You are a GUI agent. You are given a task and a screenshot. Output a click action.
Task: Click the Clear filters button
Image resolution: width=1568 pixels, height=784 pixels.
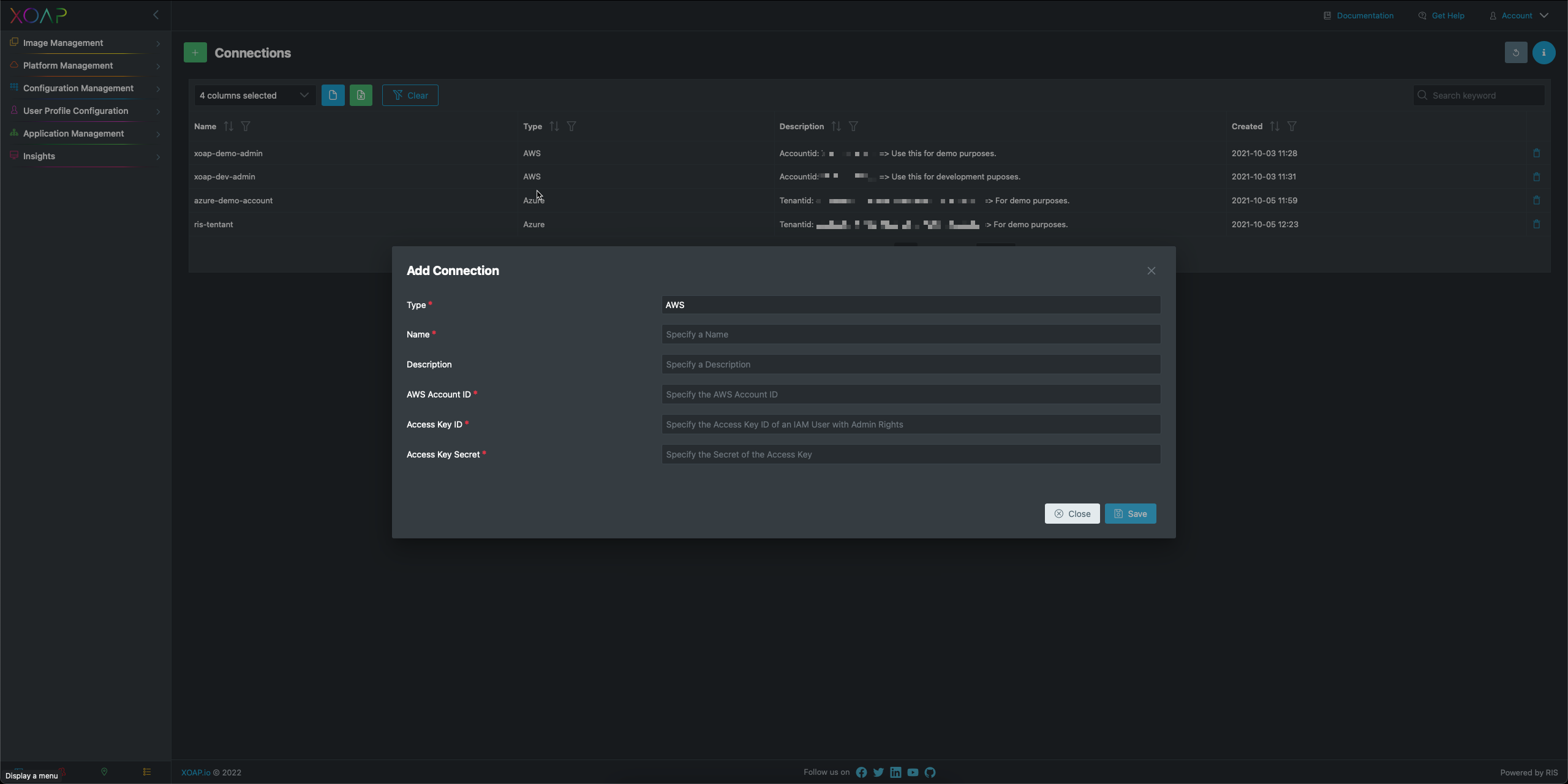[x=410, y=95]
